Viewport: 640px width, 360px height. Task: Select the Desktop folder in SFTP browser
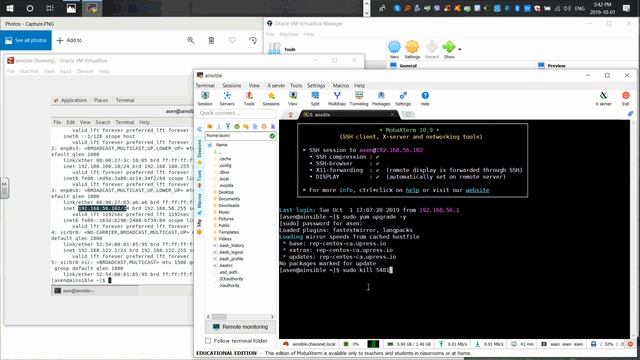[226, 192]
